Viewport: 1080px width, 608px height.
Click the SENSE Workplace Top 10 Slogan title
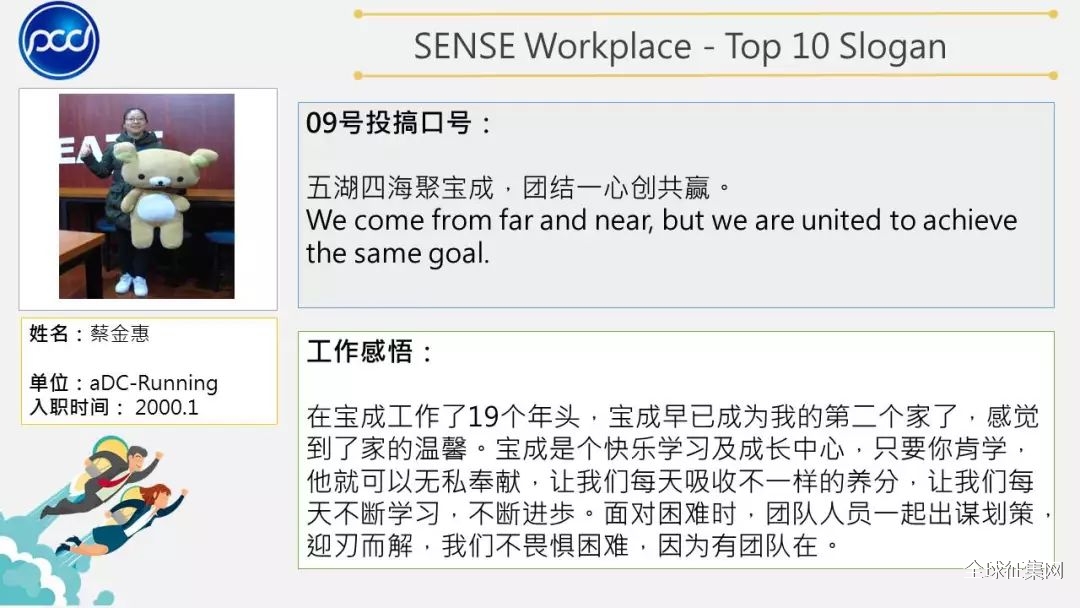pyautogui.click(x=680, y=47)
